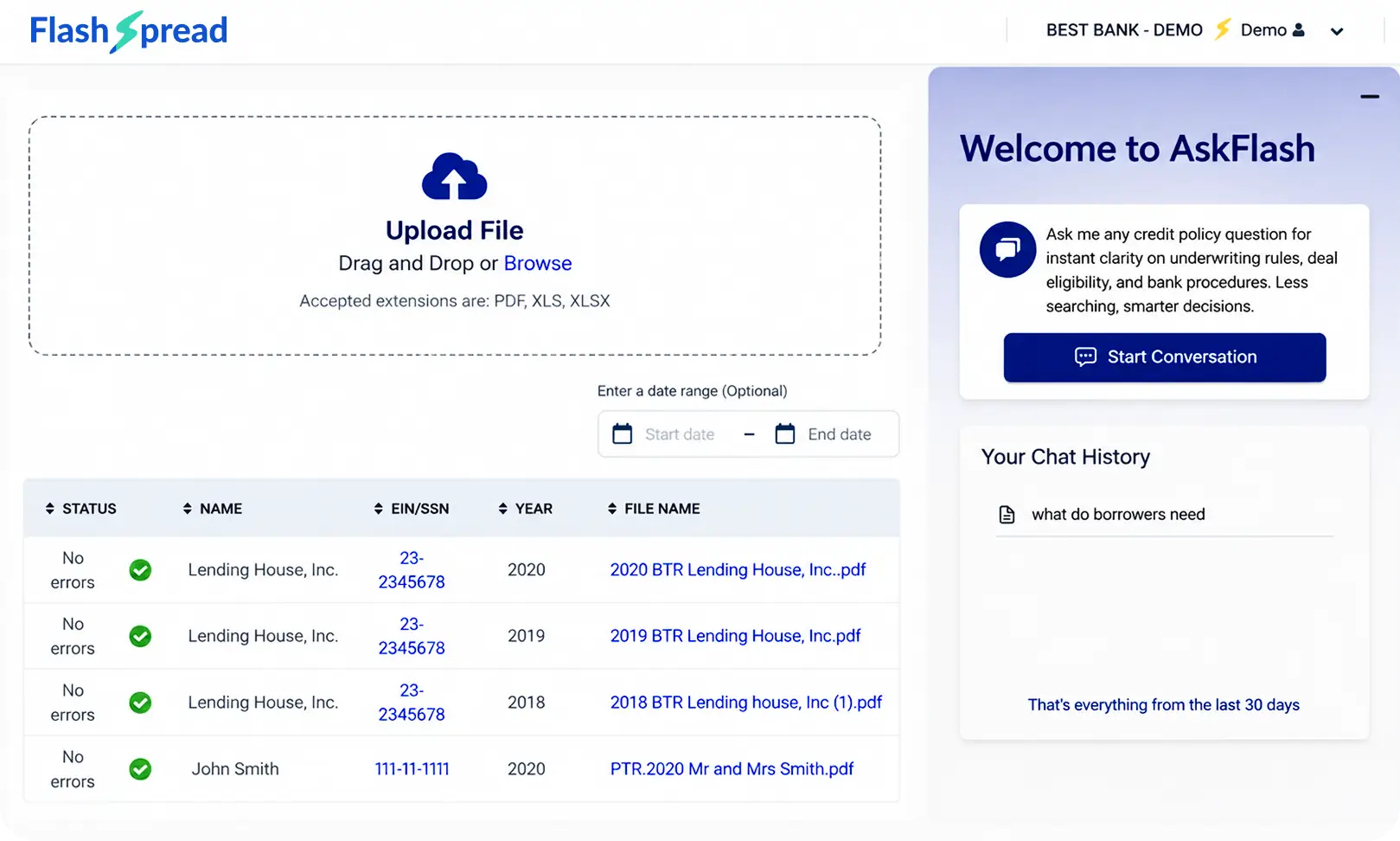1400x841 pixels.
Task: Open the Browse file link
Action: coord(538,263)
